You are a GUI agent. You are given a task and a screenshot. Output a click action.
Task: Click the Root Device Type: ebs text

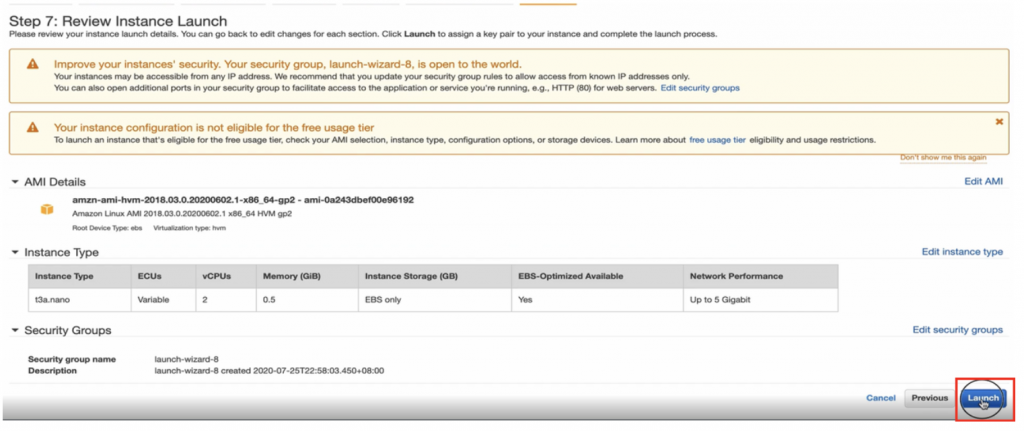point(106,228)
